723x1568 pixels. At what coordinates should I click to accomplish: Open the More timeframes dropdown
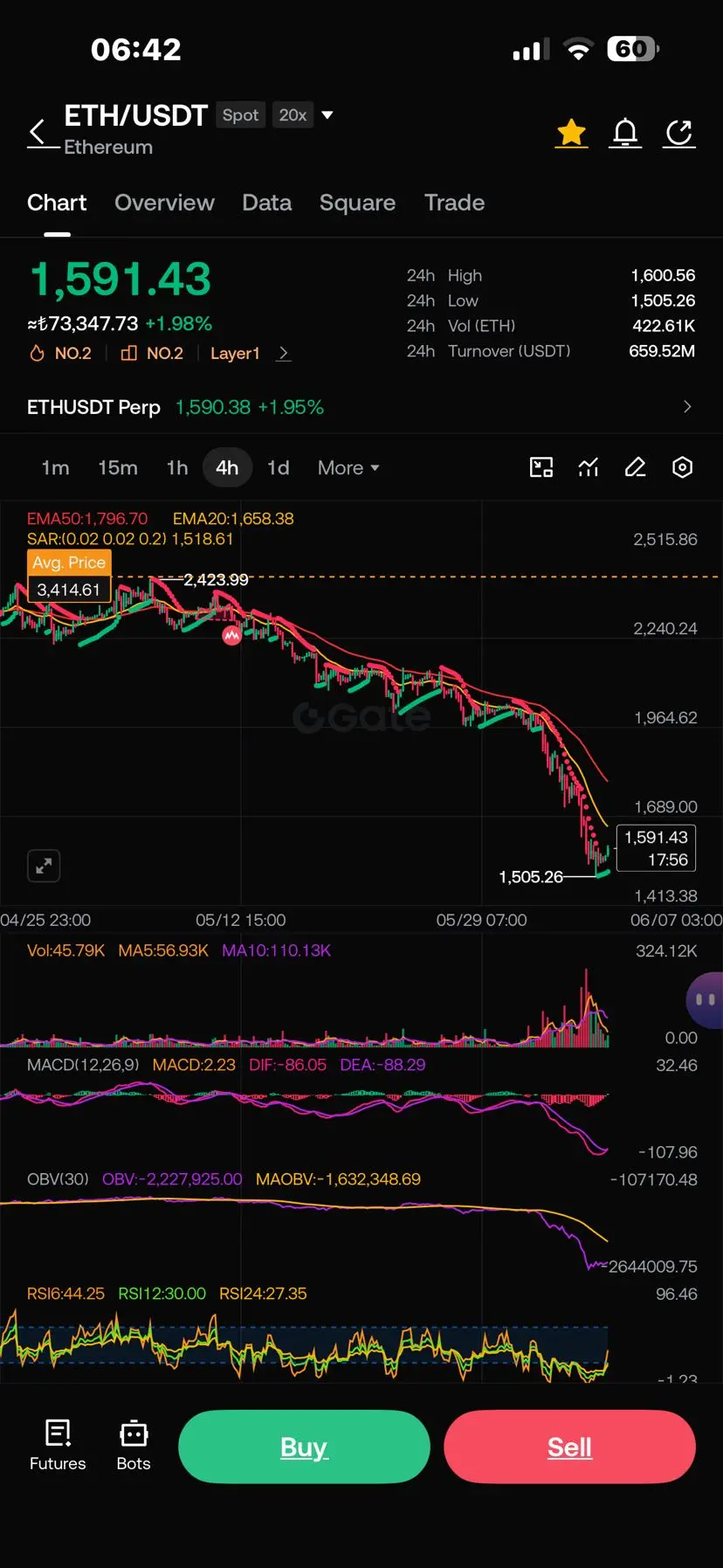point(348,467)
